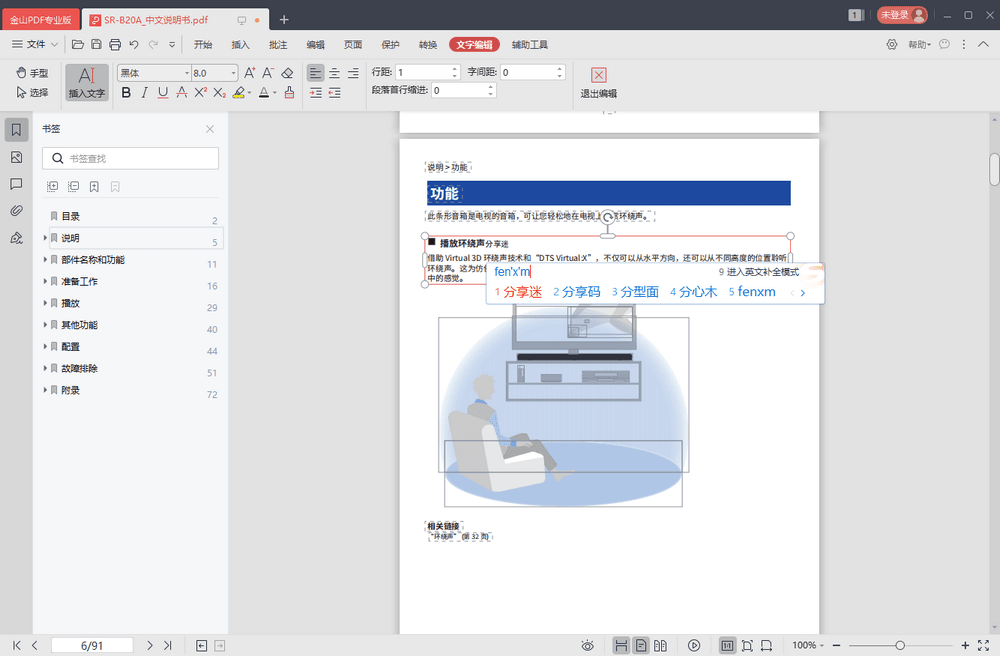This screenshot has height=656, width=1000.
Task: Open the 文件 menu
Action: click(35, 45)
